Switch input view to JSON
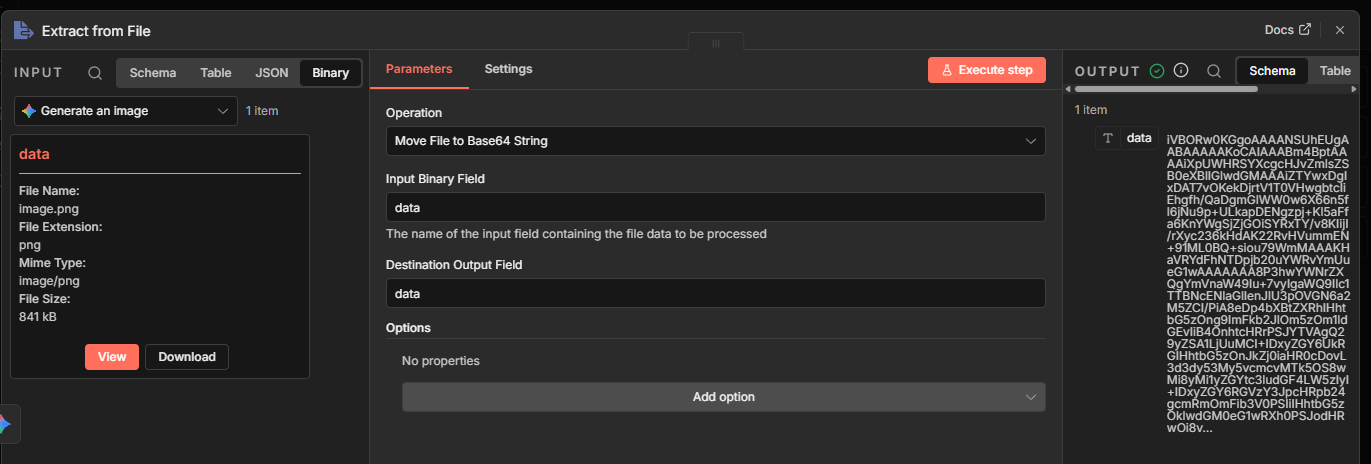Screen dimensions: 1371x464 272,73
